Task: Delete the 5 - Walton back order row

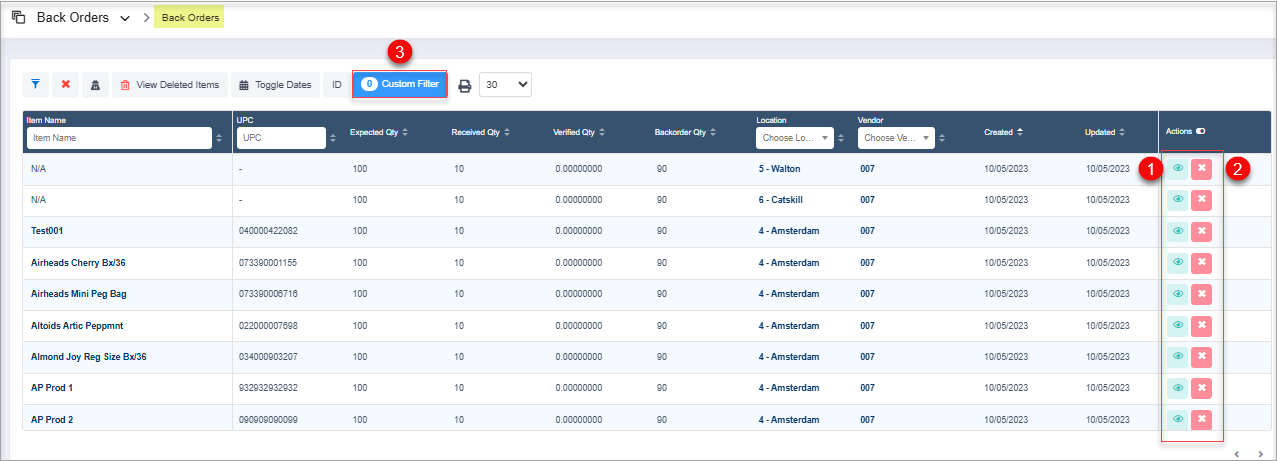Action: coord(1202,169)
